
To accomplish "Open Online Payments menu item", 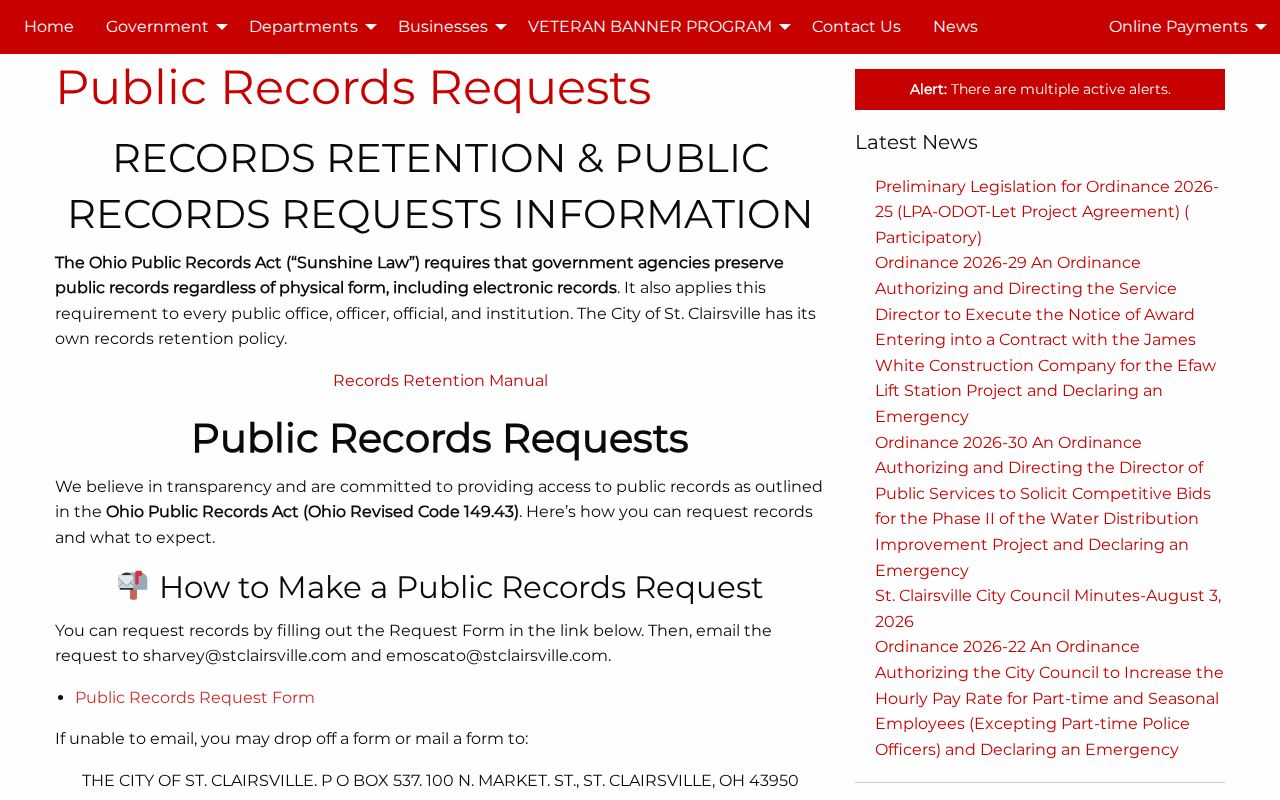I will point(1178,27).
